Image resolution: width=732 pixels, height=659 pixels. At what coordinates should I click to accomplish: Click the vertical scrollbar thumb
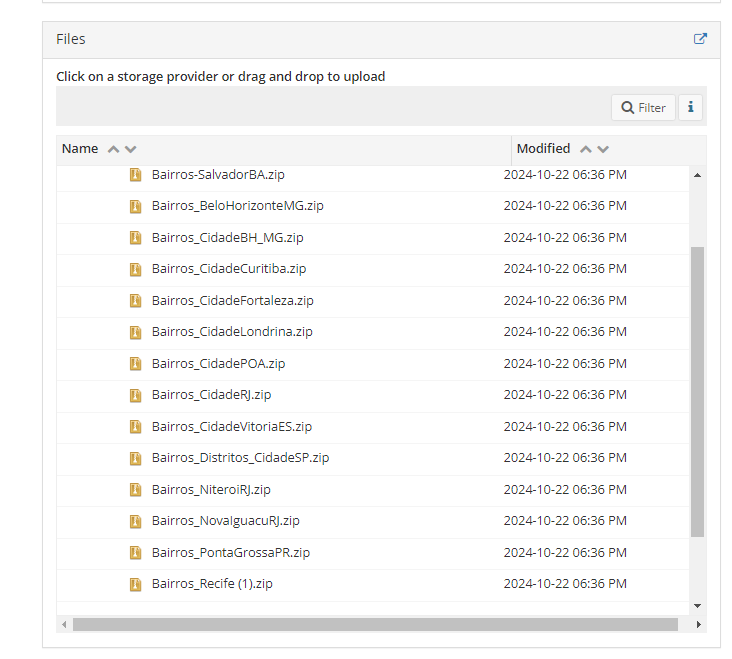[697, 392]
